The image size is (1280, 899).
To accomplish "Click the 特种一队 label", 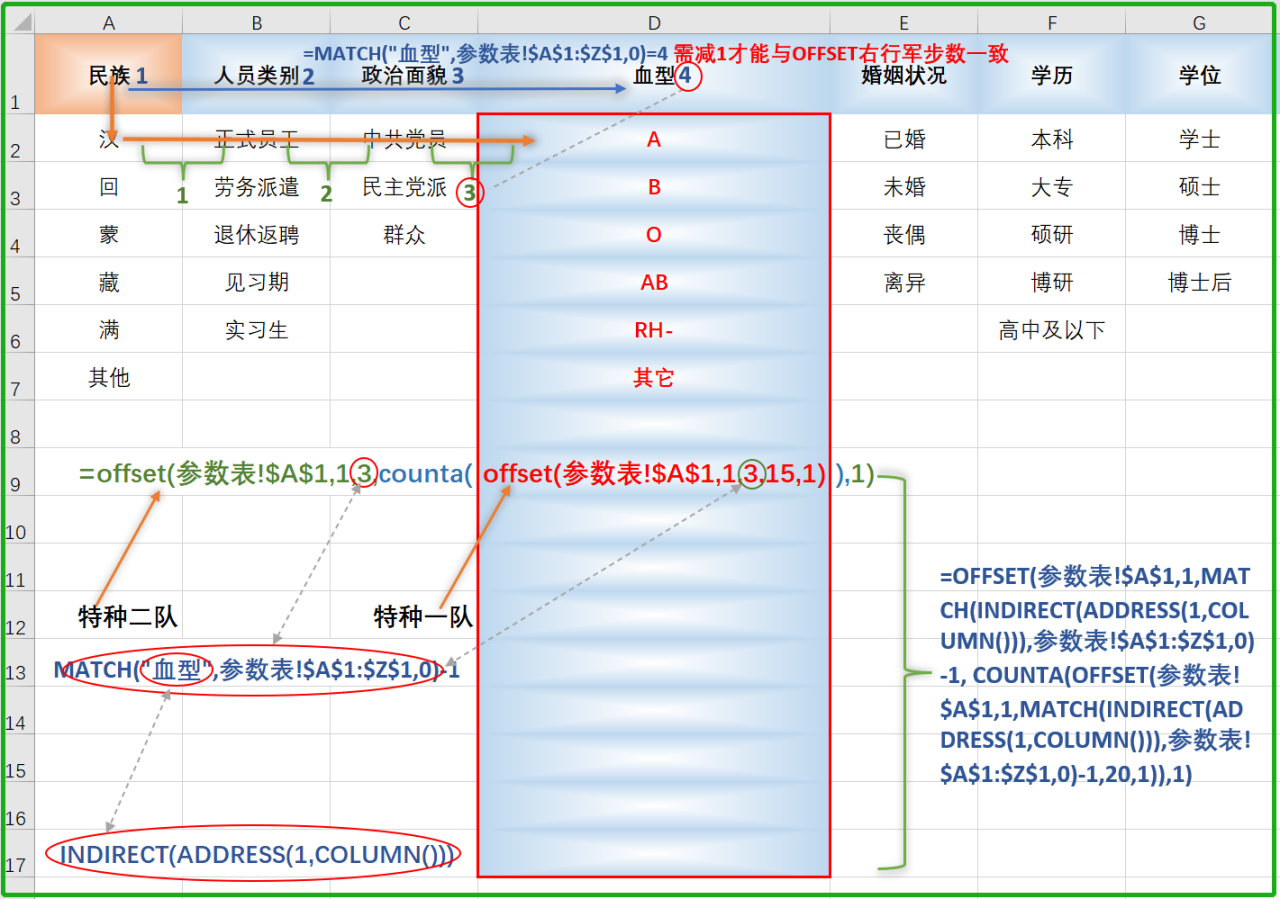I will (423, 617).
